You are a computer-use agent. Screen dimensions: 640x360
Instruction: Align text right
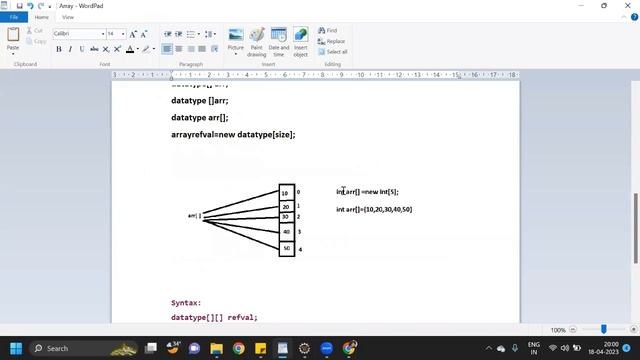tap(191, 49)
